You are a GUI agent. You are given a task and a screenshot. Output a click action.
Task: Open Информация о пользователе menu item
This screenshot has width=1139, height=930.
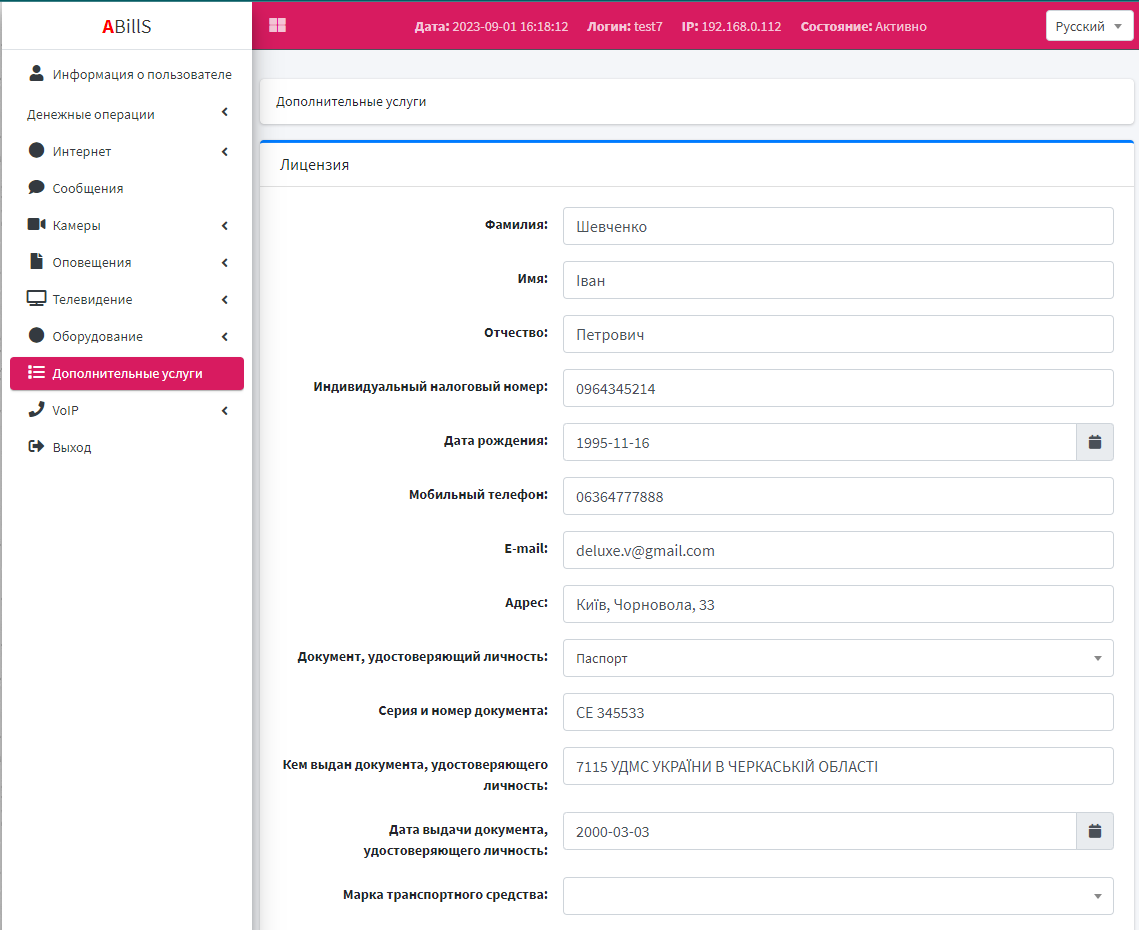(x=127, y=74)
